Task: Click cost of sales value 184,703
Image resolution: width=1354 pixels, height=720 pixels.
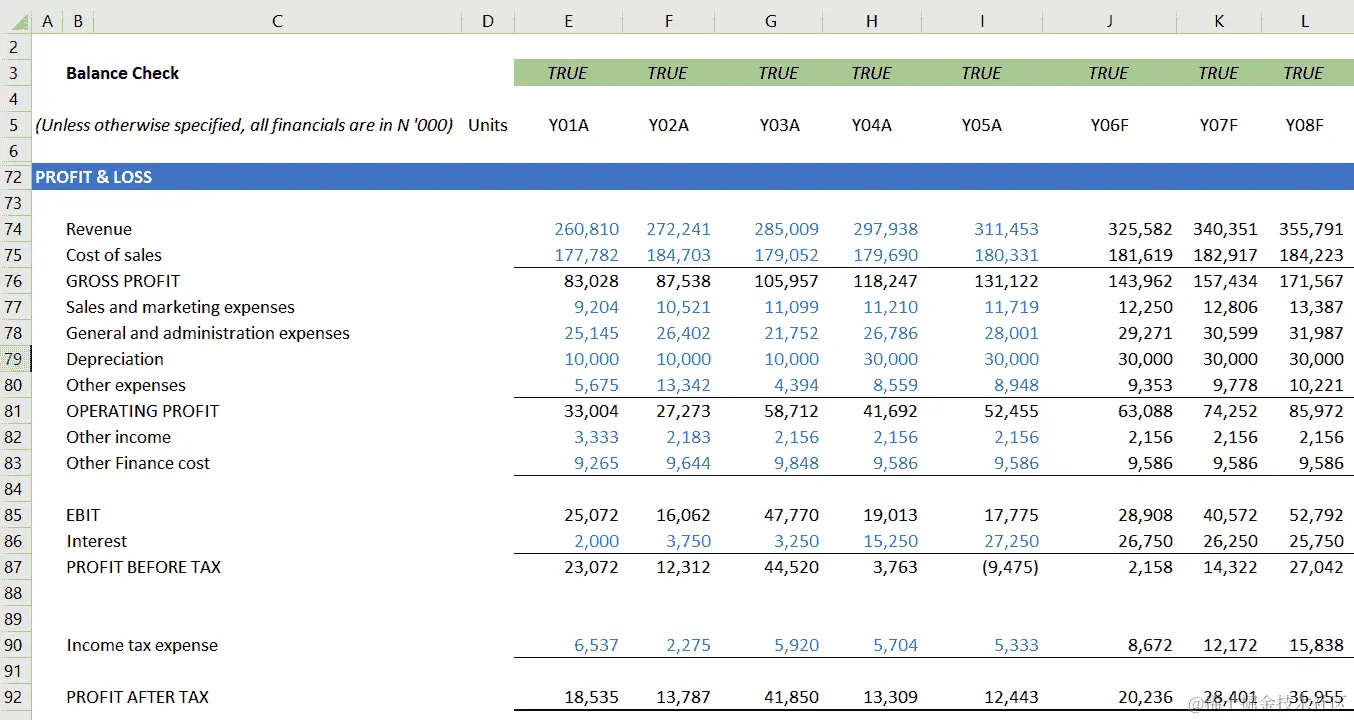Action: pos(679,255)
